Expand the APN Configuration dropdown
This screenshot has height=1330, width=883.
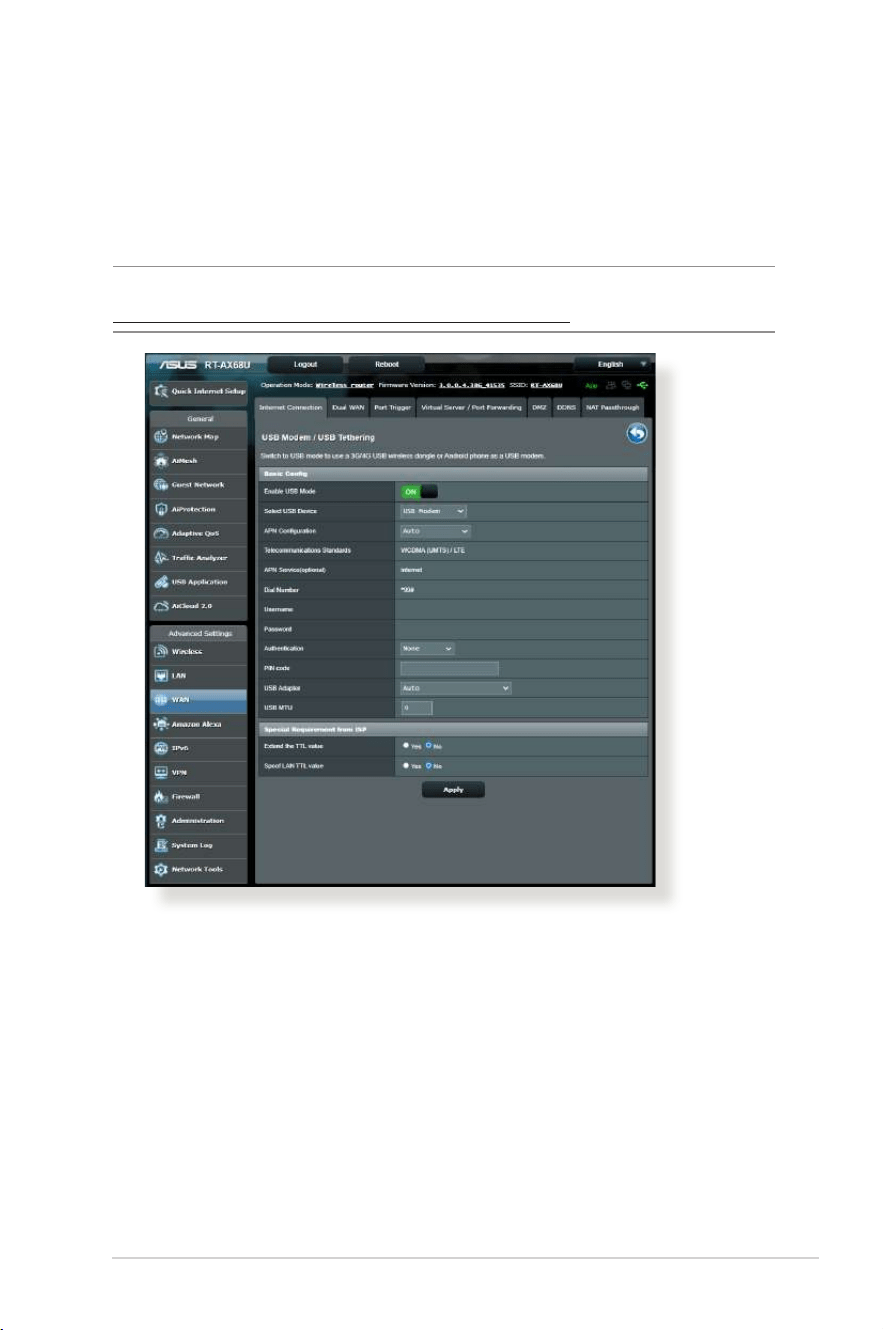pos(436,531)
